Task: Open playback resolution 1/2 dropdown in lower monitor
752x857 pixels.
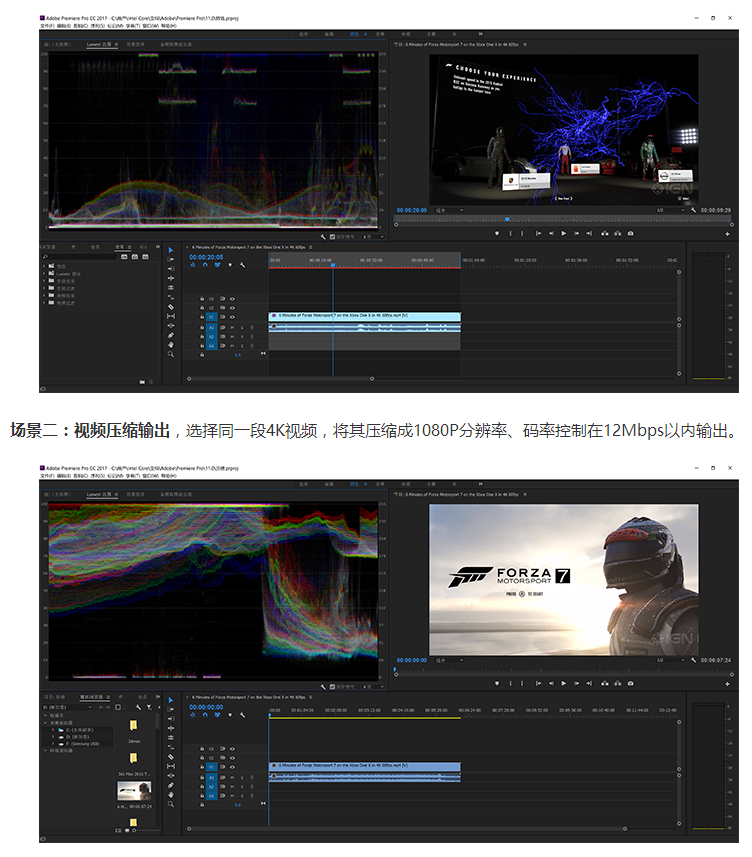Action: pos(670,660)
